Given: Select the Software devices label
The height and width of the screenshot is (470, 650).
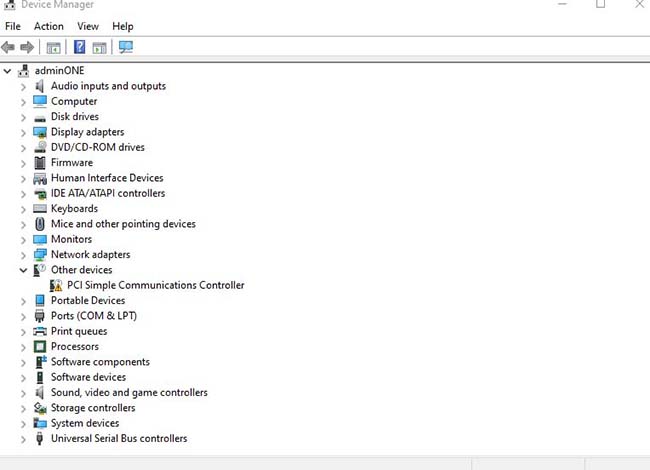Looking at the screenshot, I should click(88, 377).
